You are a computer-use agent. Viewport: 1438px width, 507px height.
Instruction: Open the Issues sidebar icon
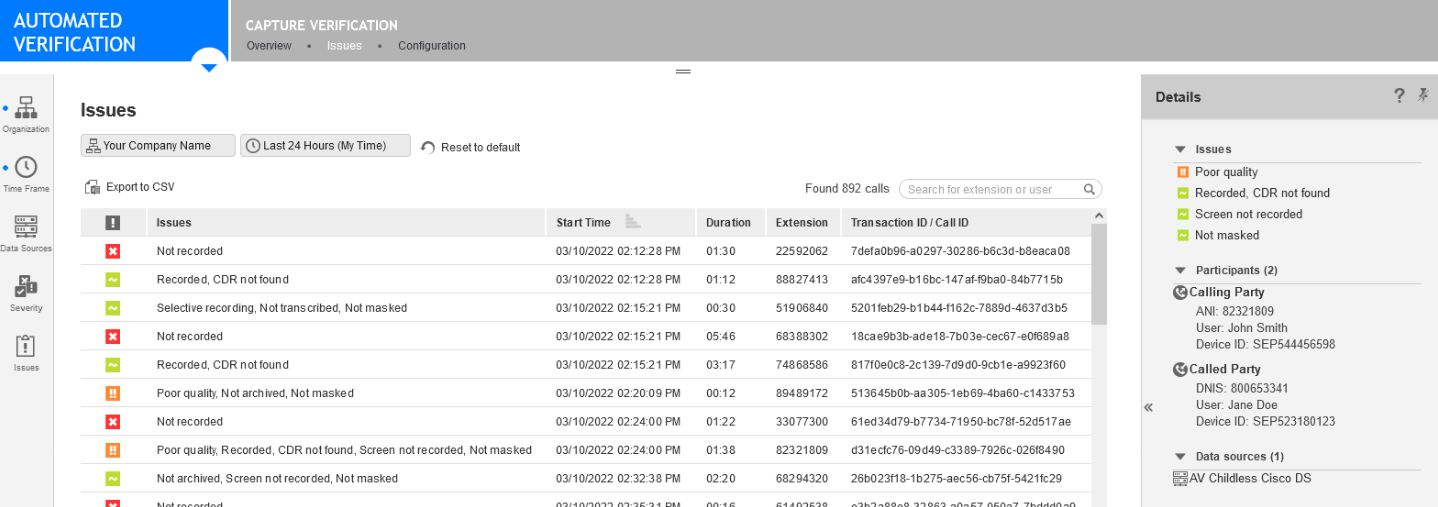26,347
